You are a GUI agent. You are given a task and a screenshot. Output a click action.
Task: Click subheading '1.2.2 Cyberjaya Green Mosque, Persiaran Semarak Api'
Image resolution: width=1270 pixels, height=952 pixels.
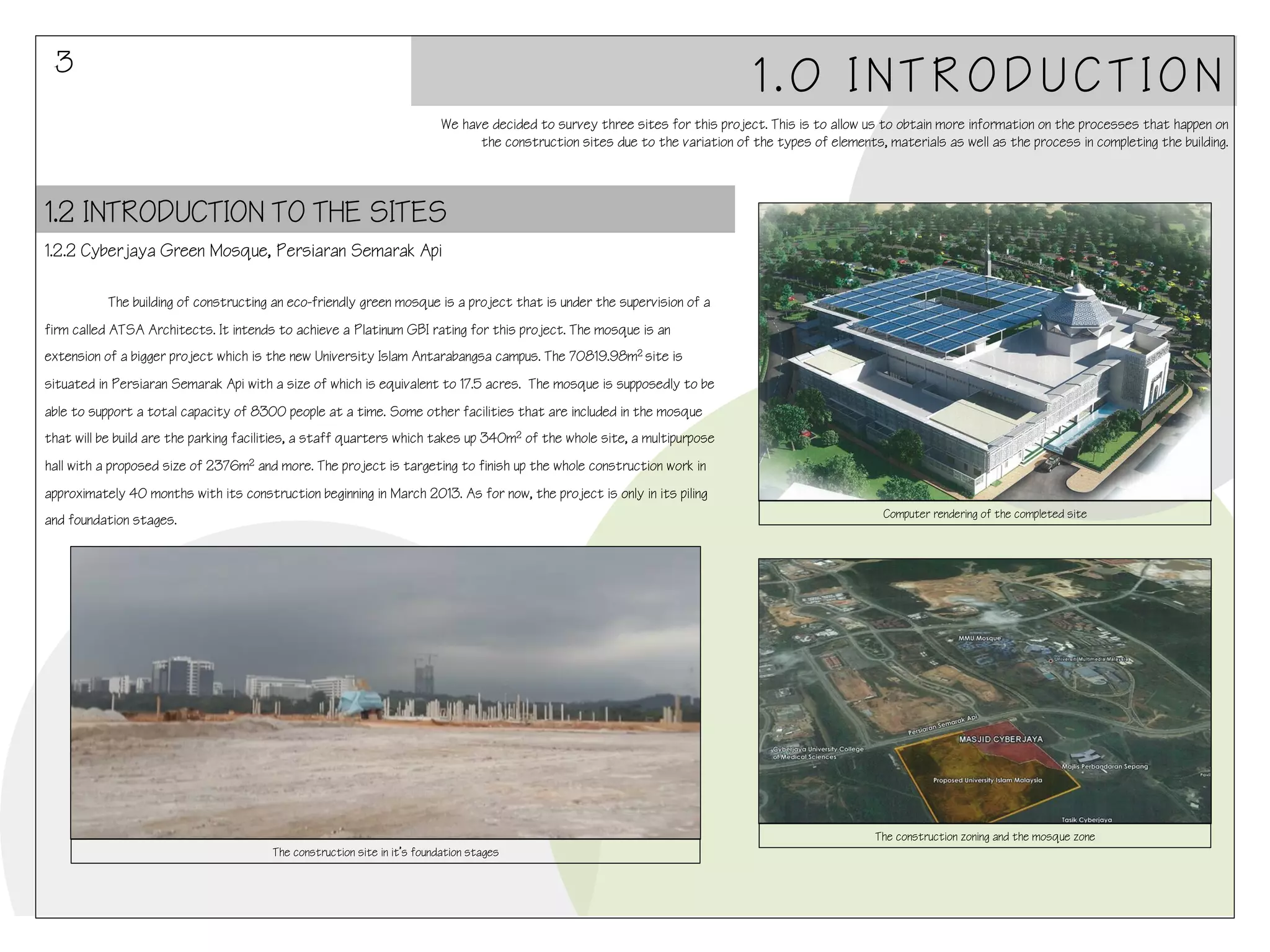(243, 250)
